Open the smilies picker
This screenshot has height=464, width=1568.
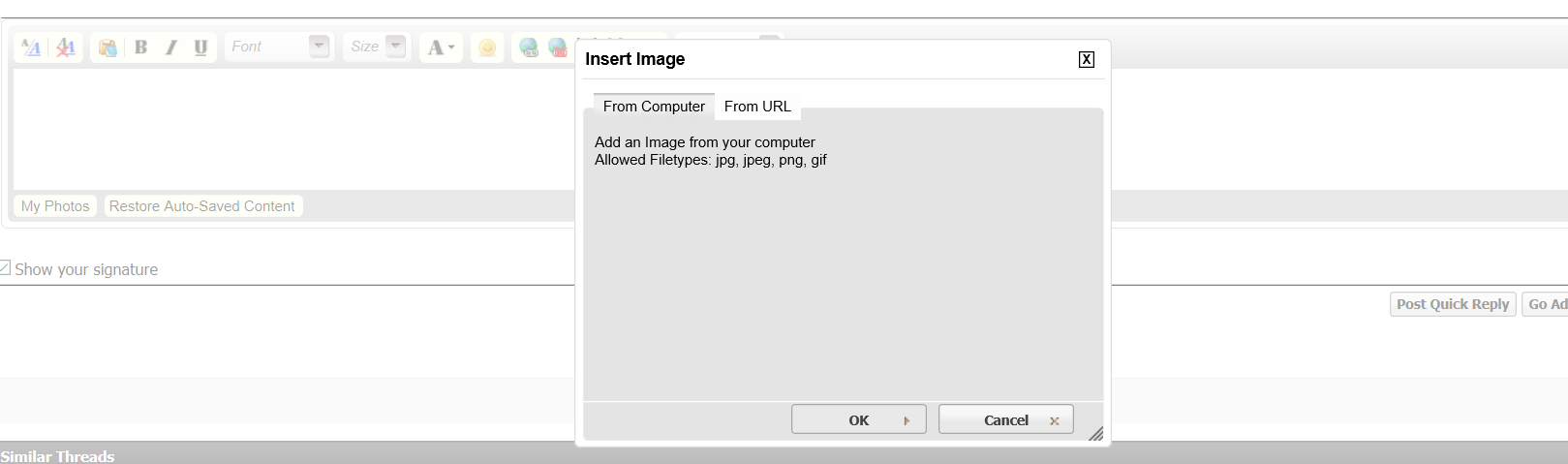pyautogui.click(x=487, y=46)
